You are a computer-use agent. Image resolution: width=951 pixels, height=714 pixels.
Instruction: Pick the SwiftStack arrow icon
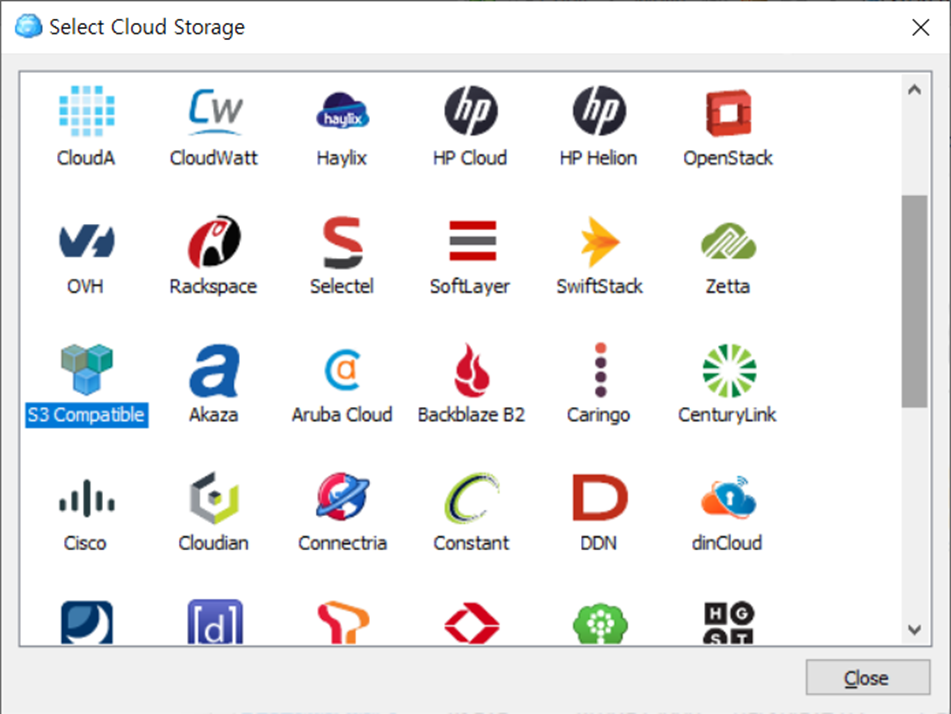point(599,241)
